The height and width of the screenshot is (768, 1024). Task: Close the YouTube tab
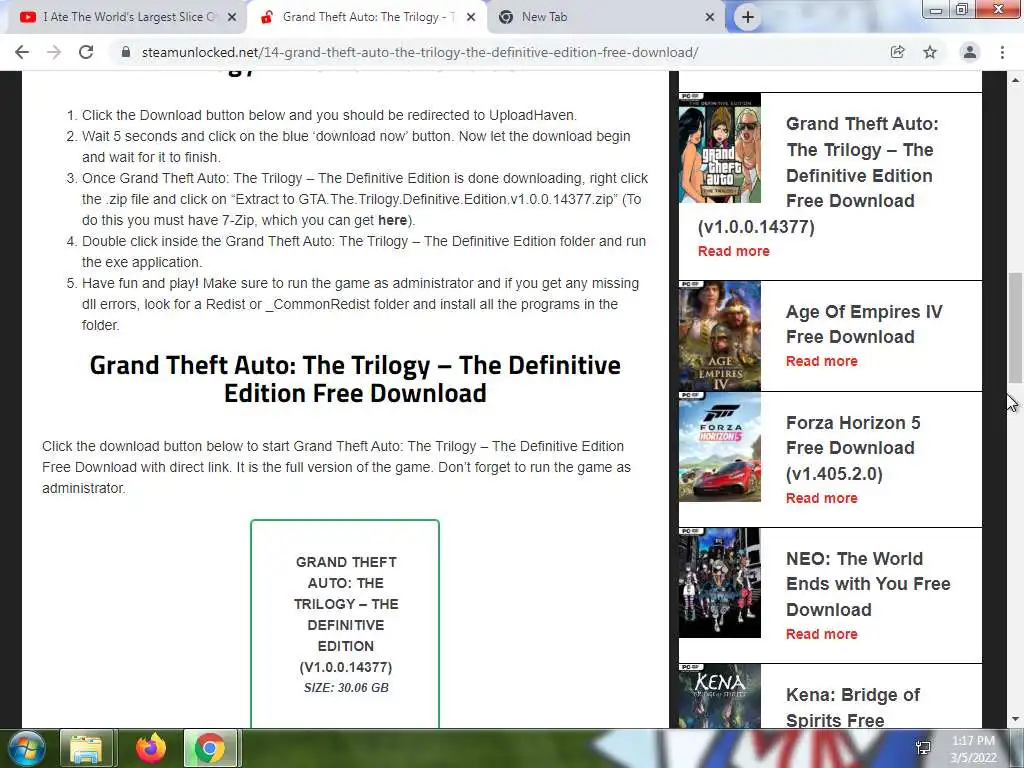[232, 18]
